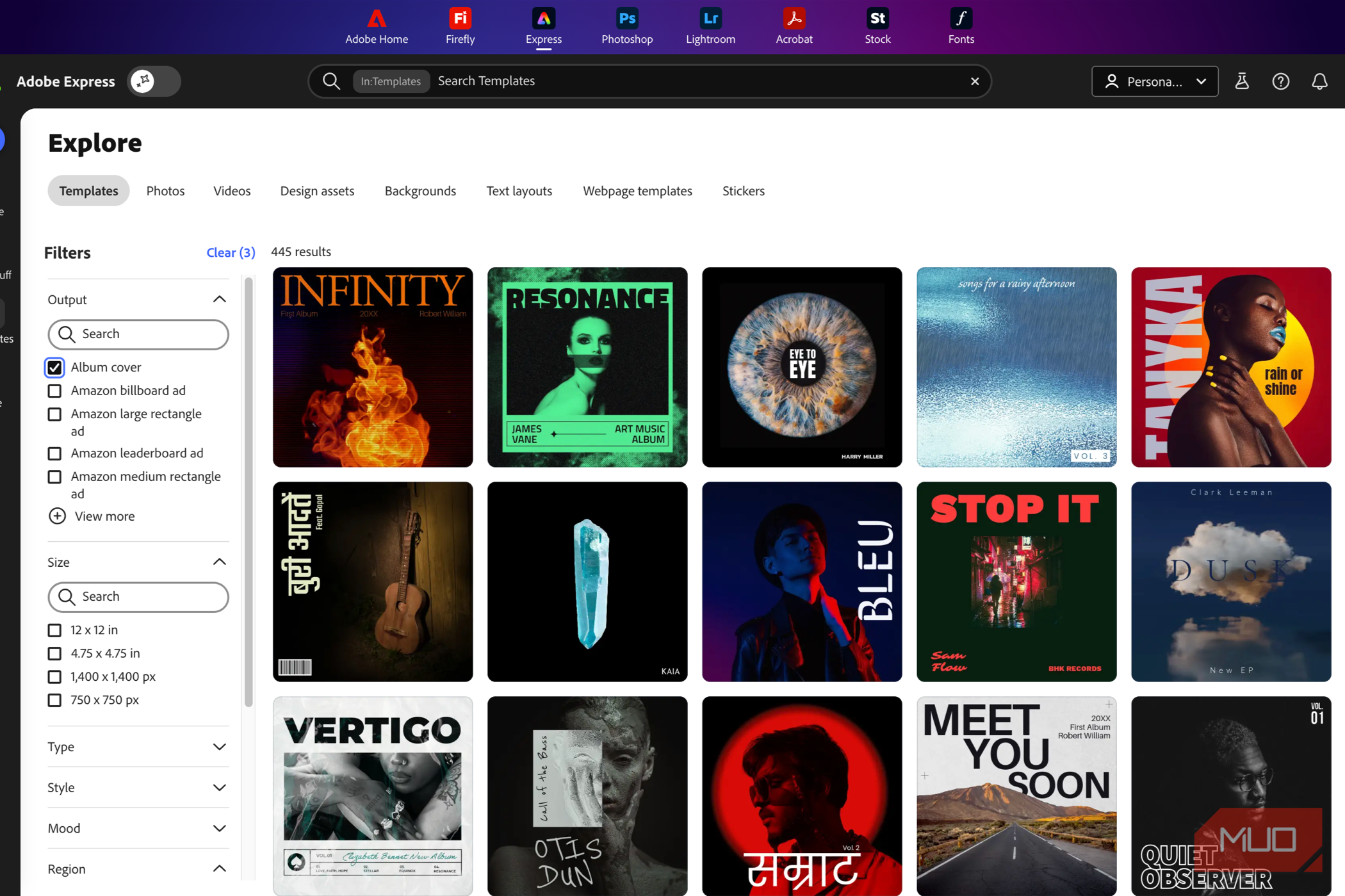Expand the Mood filter section
1345x896 pixels.
(x=219, y=829)
